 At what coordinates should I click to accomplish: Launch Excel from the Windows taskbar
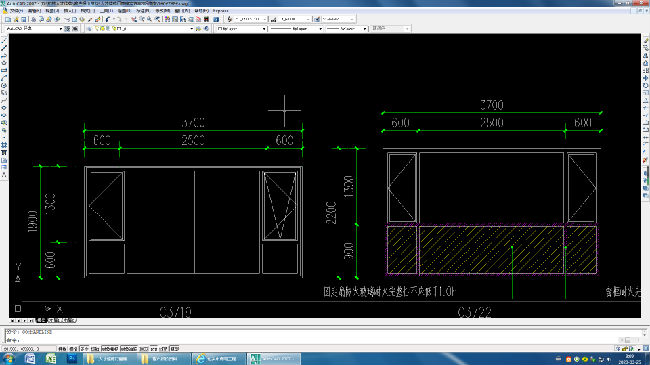51,359
